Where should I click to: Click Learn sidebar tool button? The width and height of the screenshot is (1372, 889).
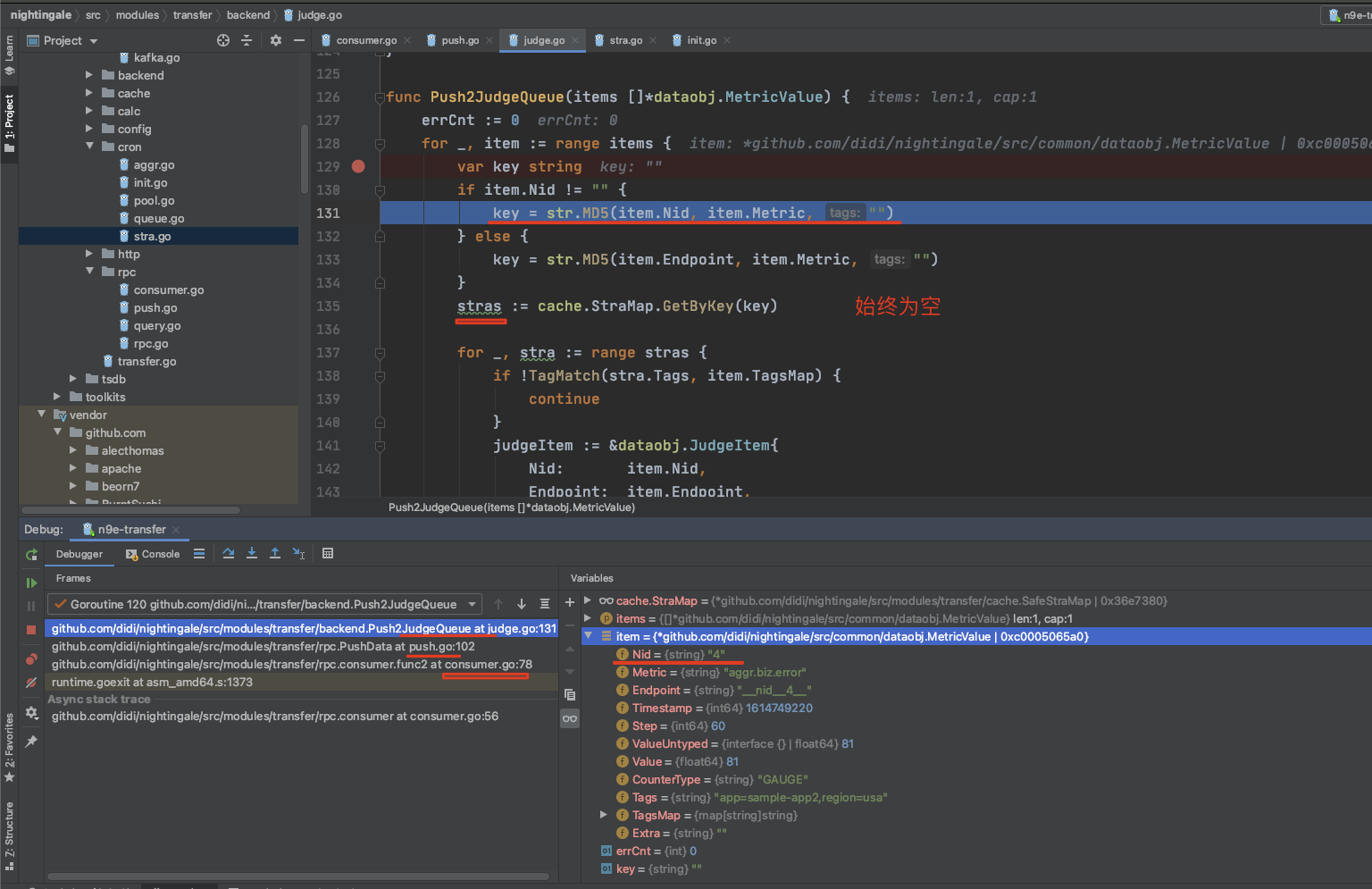tap(9, 55)
